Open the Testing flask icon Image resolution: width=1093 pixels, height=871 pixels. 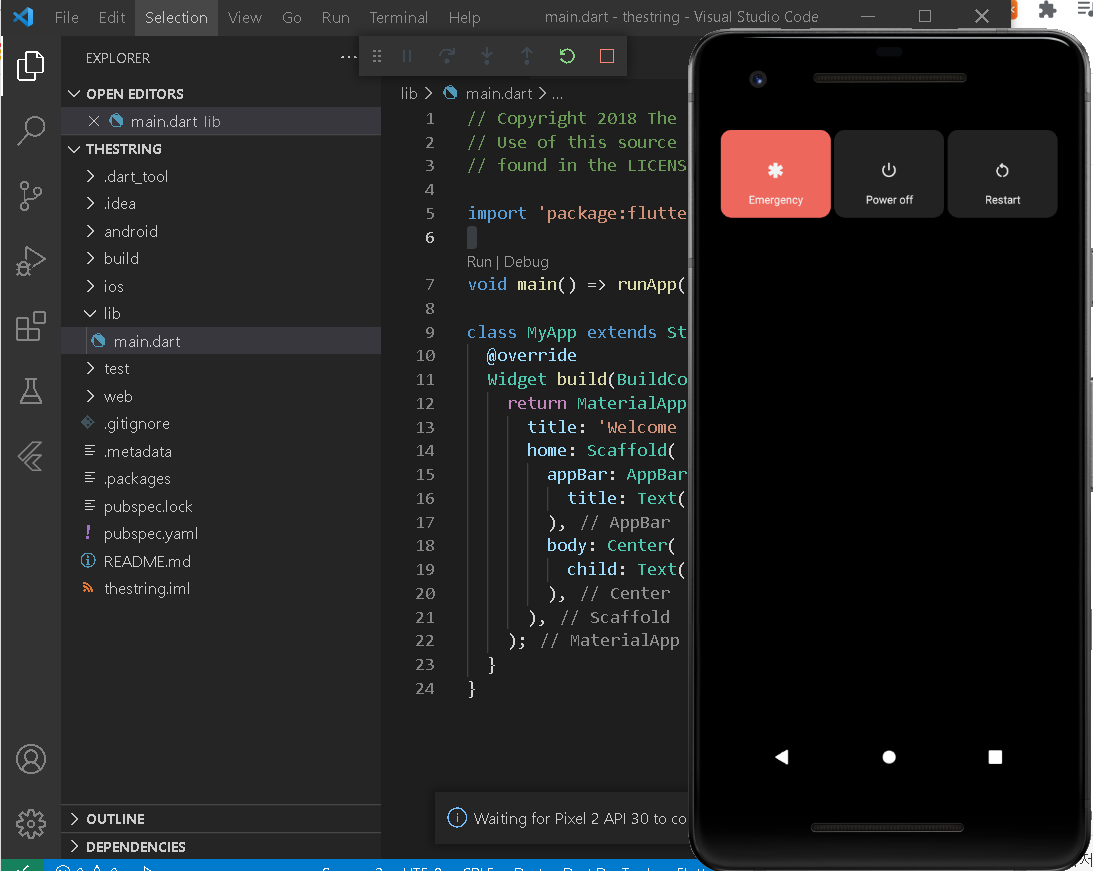tap(30, 391)
